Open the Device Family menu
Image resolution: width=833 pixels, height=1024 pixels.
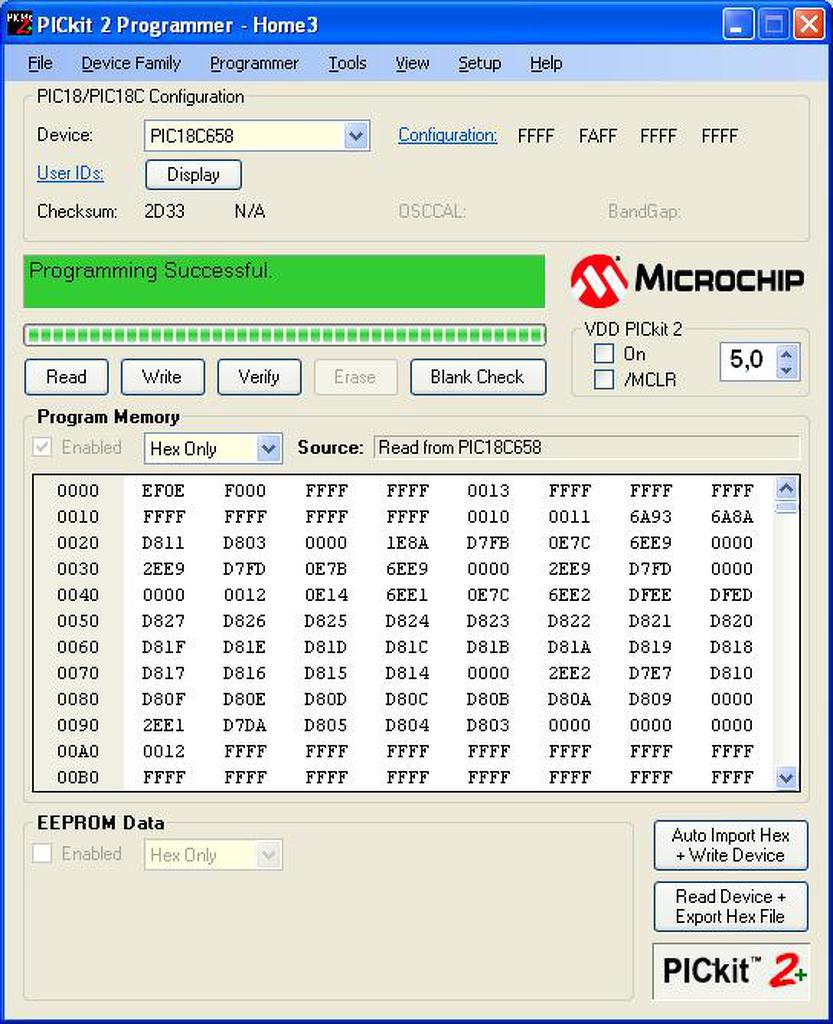(x=131, y=63)
